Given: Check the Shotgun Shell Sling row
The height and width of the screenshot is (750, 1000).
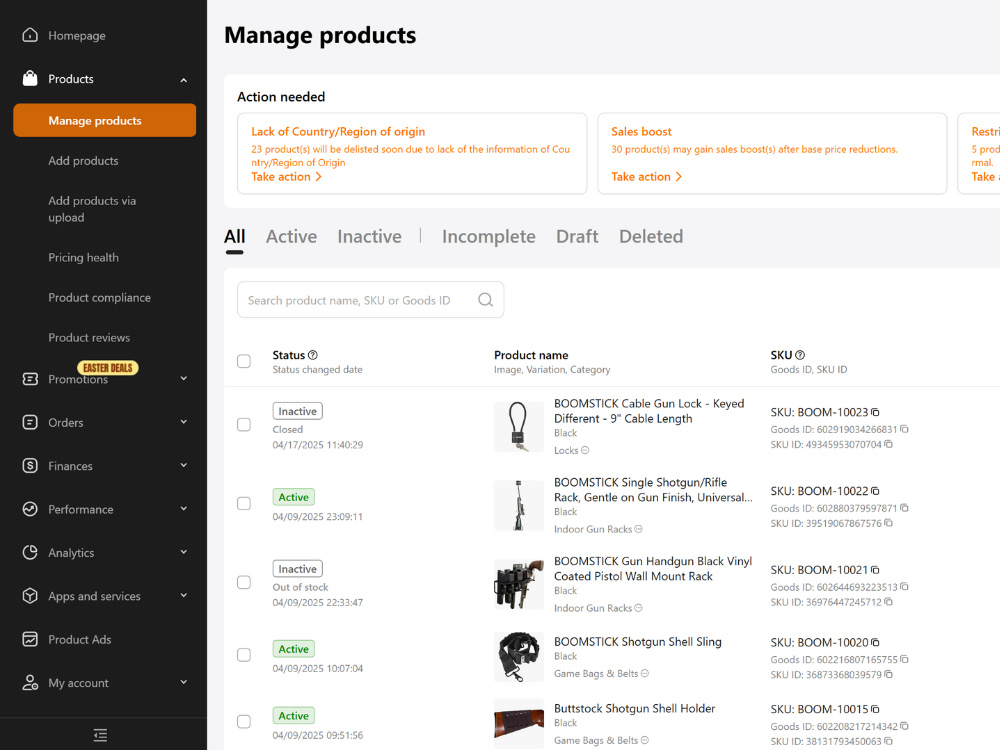Looking at the screenshot, I should [x=244, y=655].
